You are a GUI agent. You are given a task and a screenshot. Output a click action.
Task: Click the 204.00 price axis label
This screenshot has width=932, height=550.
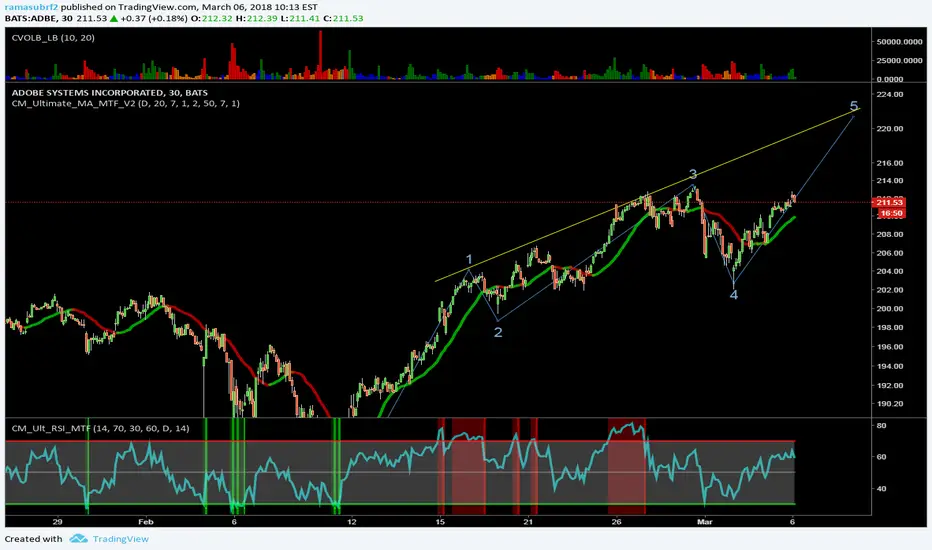[x=889, y=271]
